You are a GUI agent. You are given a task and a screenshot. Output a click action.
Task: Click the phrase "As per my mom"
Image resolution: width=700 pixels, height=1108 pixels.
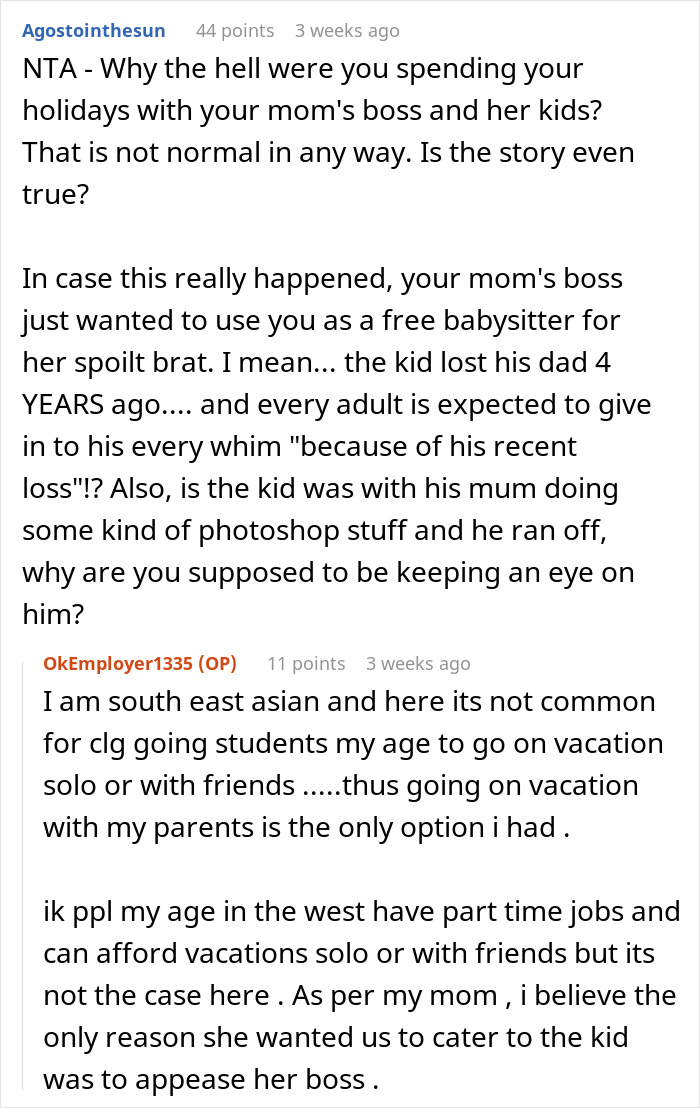[394, 996]
